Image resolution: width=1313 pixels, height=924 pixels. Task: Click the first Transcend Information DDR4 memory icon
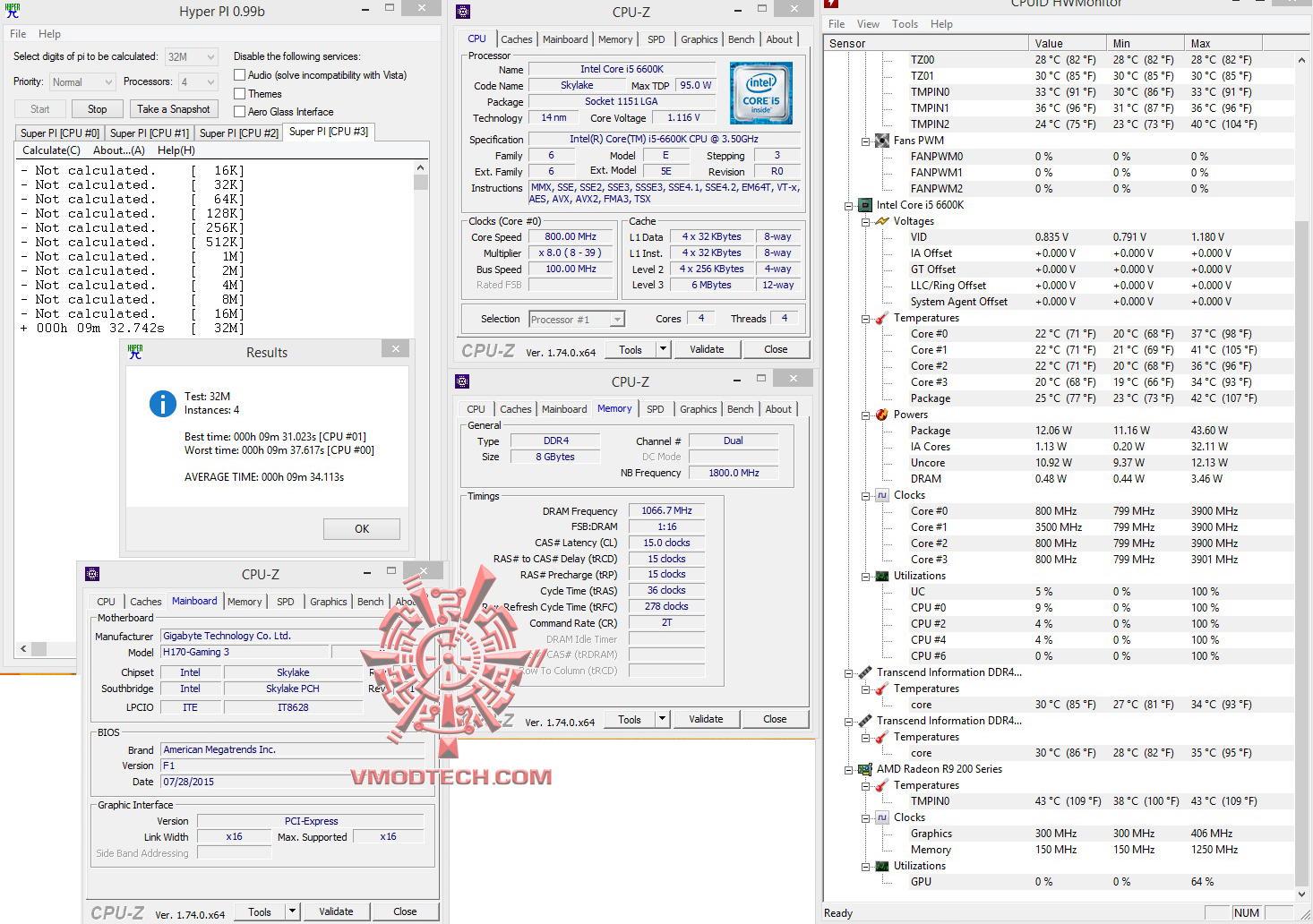tap(865, 672)
